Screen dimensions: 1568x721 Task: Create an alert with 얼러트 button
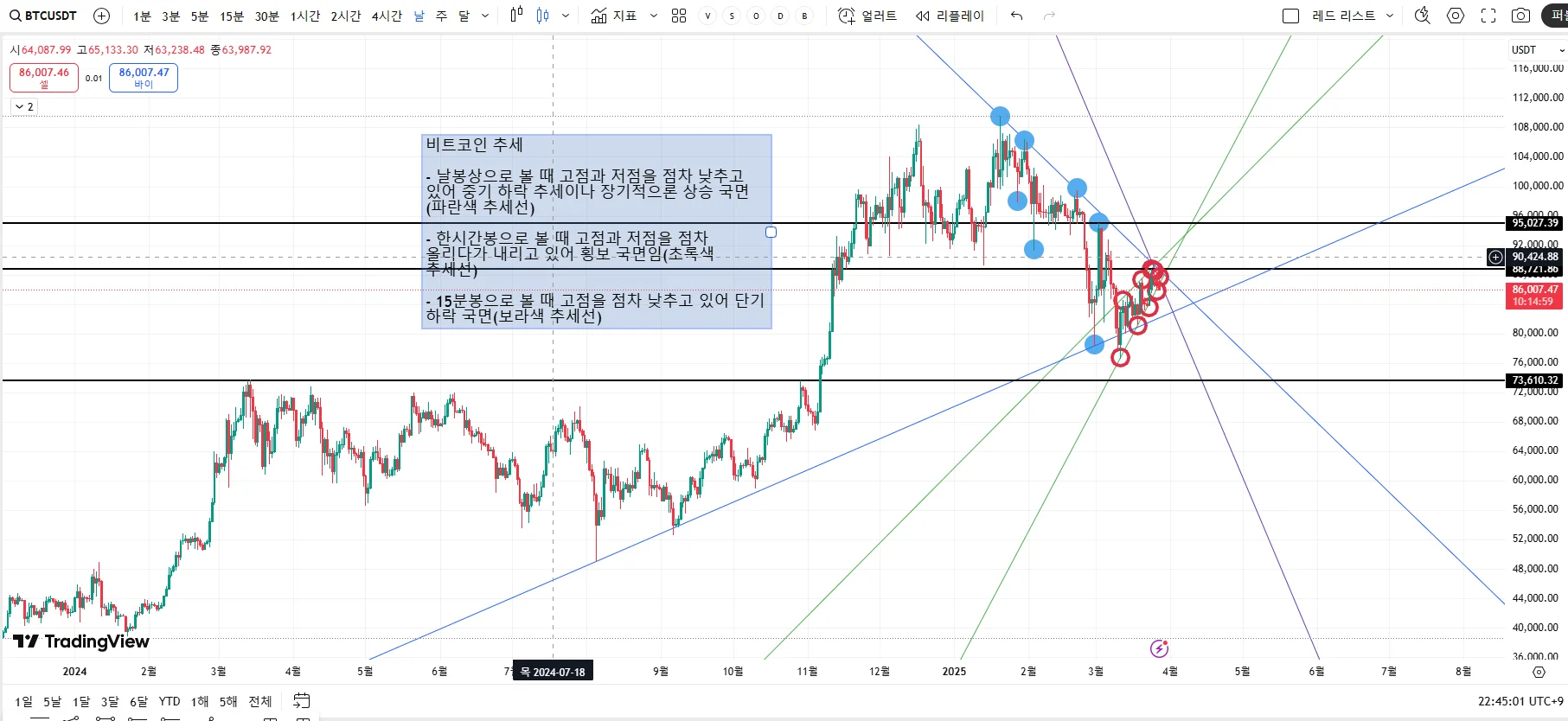click(x=867, y=16)
